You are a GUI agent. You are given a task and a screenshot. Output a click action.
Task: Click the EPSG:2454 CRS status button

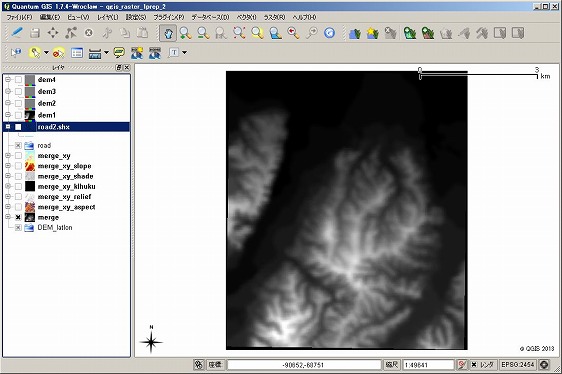tap(518, 365)
